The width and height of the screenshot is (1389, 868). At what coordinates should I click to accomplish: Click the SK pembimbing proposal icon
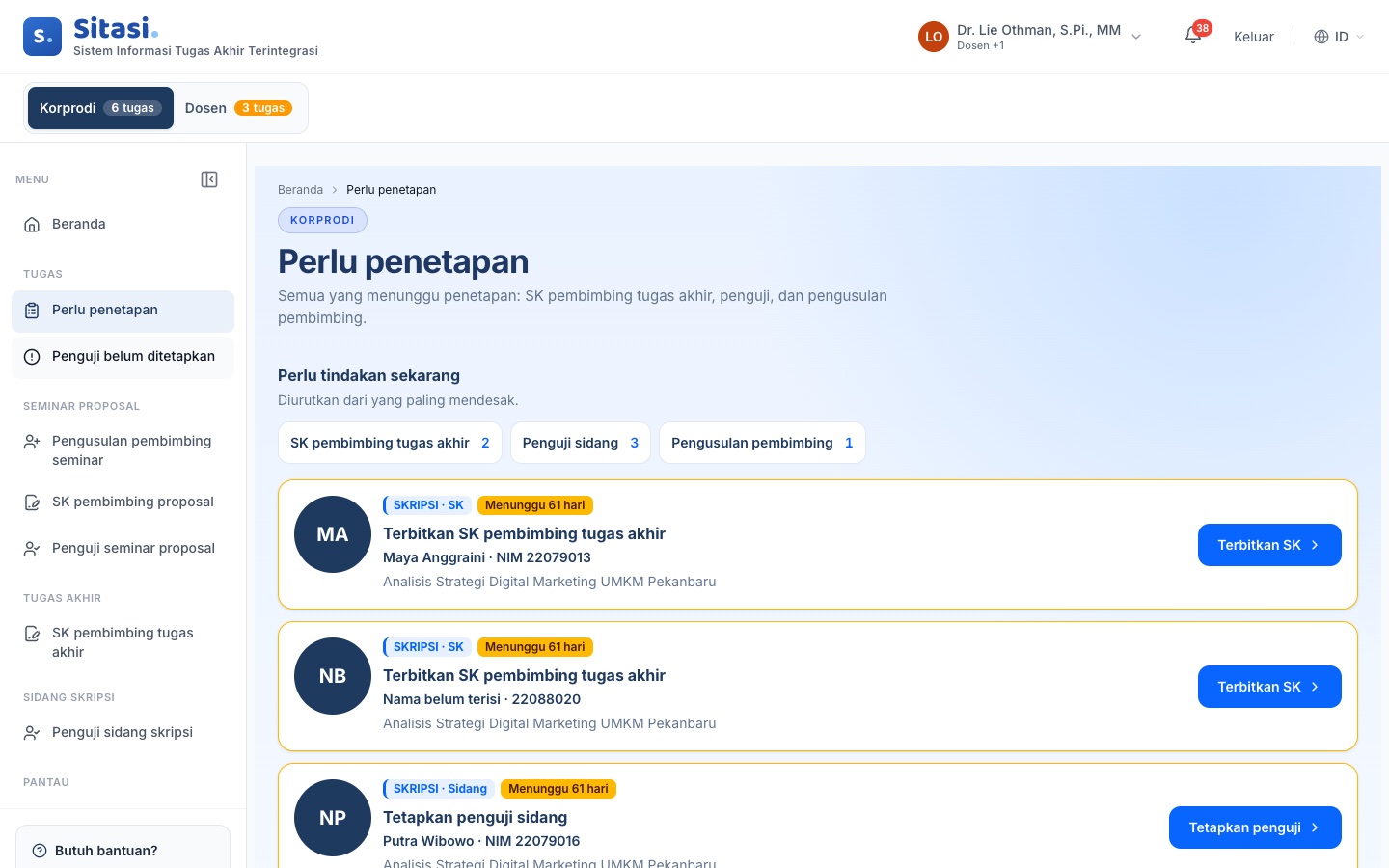point(32,502)
